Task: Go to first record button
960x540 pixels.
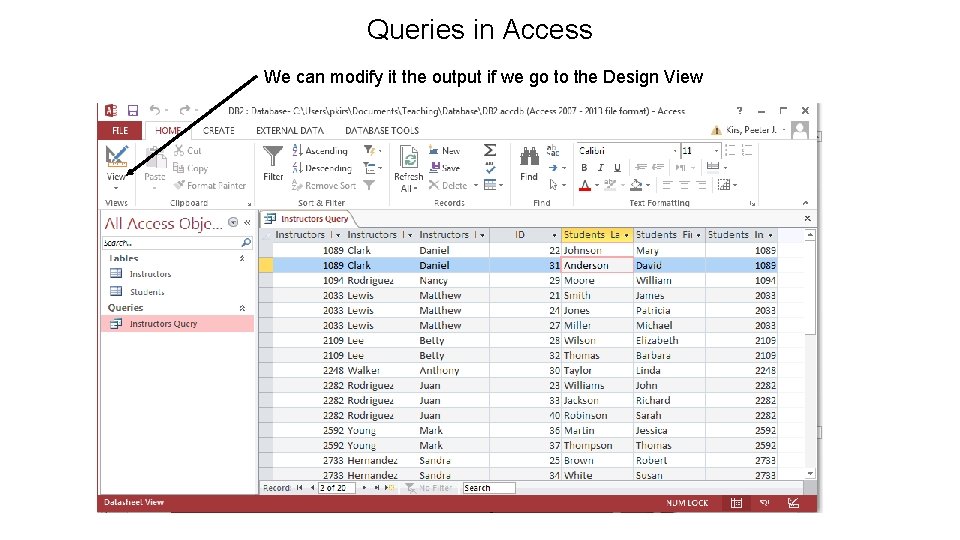Action: coord(299,488)
